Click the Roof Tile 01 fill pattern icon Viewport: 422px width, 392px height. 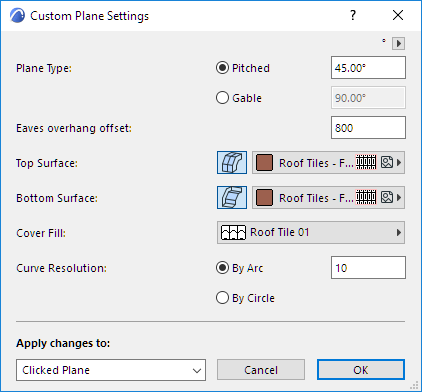point(233,232)
